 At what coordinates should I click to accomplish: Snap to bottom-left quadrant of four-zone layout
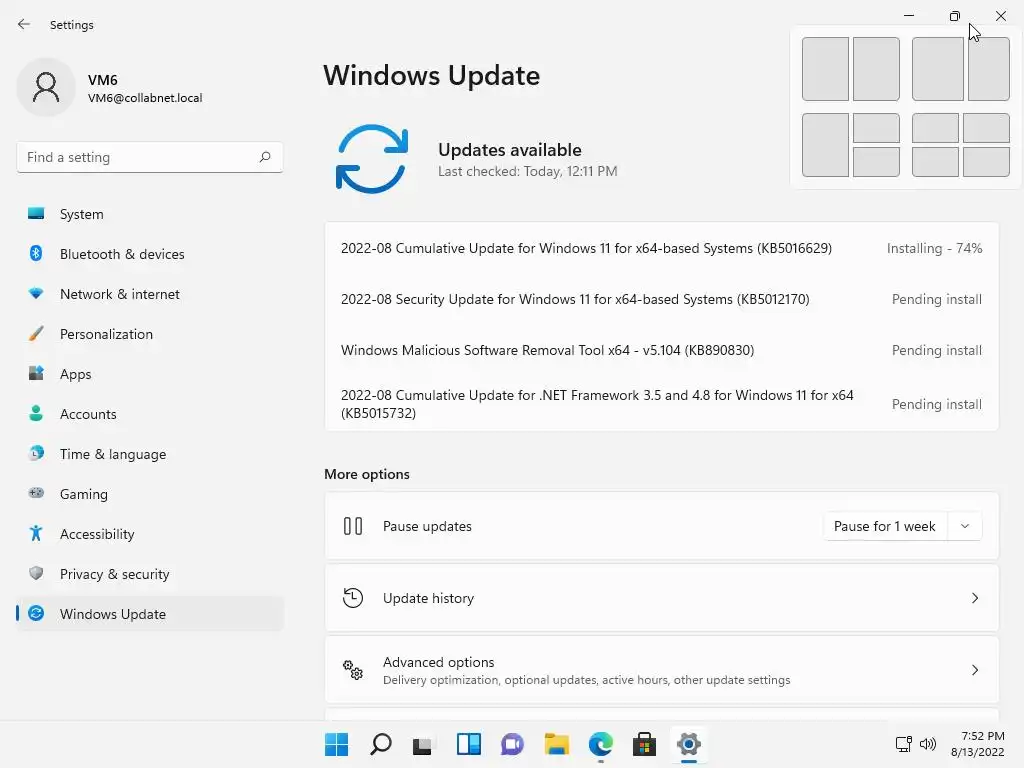pyautogui.click(x=935, y=162)
